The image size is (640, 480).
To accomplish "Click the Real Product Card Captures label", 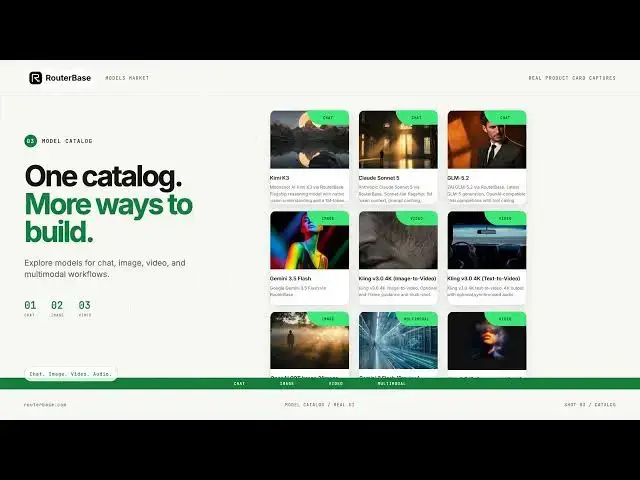I will [572, 78].
